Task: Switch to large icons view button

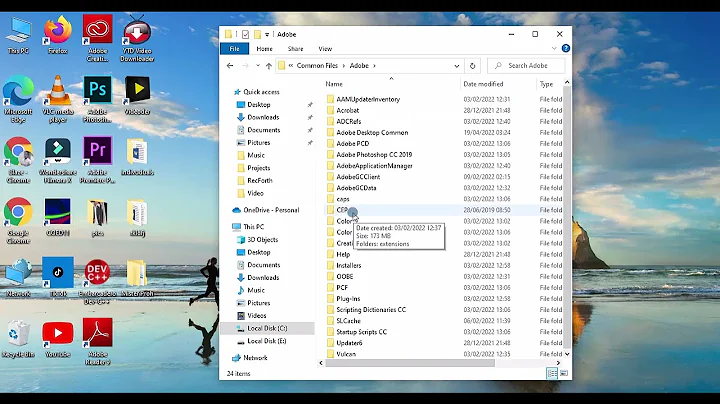Action: pyautogui.click(x=564, y=373)
